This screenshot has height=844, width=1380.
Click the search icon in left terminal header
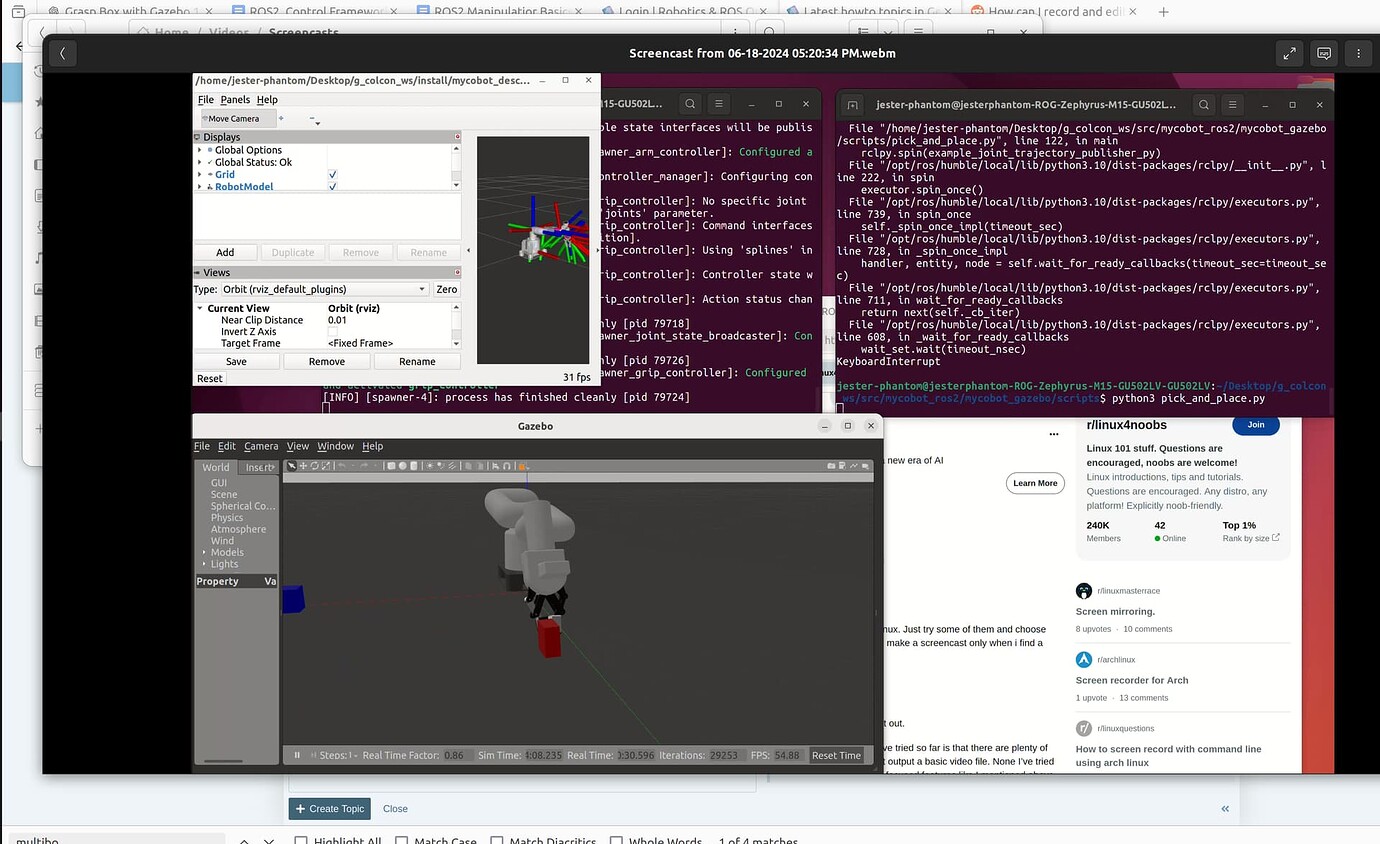coord(690,104)
